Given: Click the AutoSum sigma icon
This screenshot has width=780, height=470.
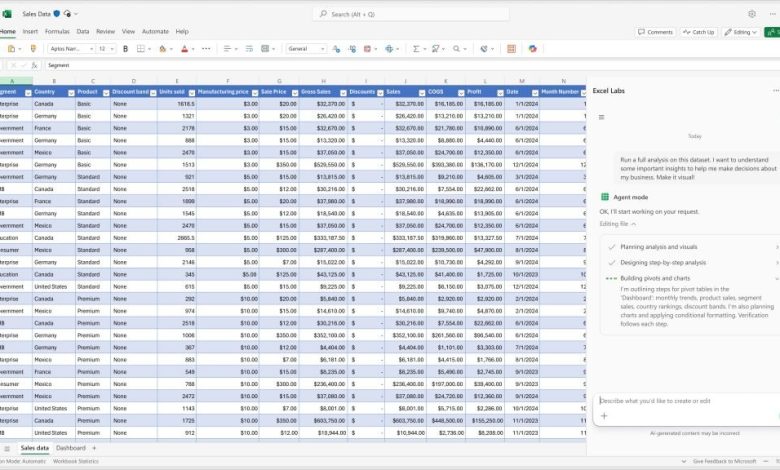Looking at the screenshot, I should click(x=417, y=48).
